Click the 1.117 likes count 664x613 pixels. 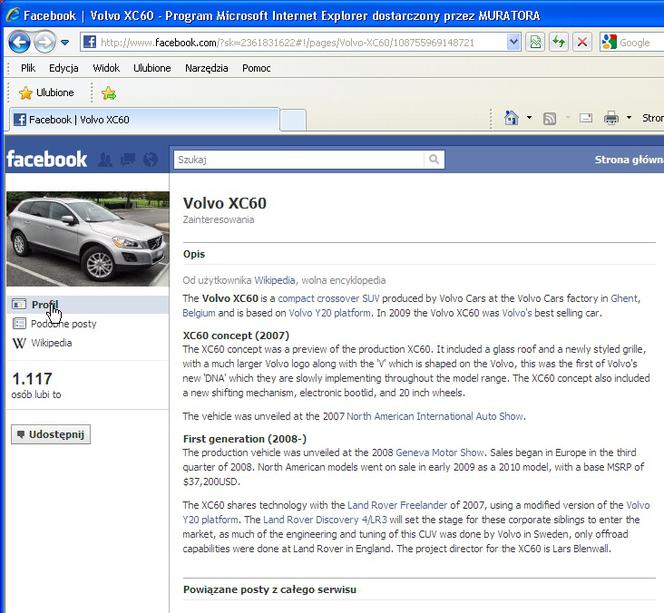tap(32, 378)
